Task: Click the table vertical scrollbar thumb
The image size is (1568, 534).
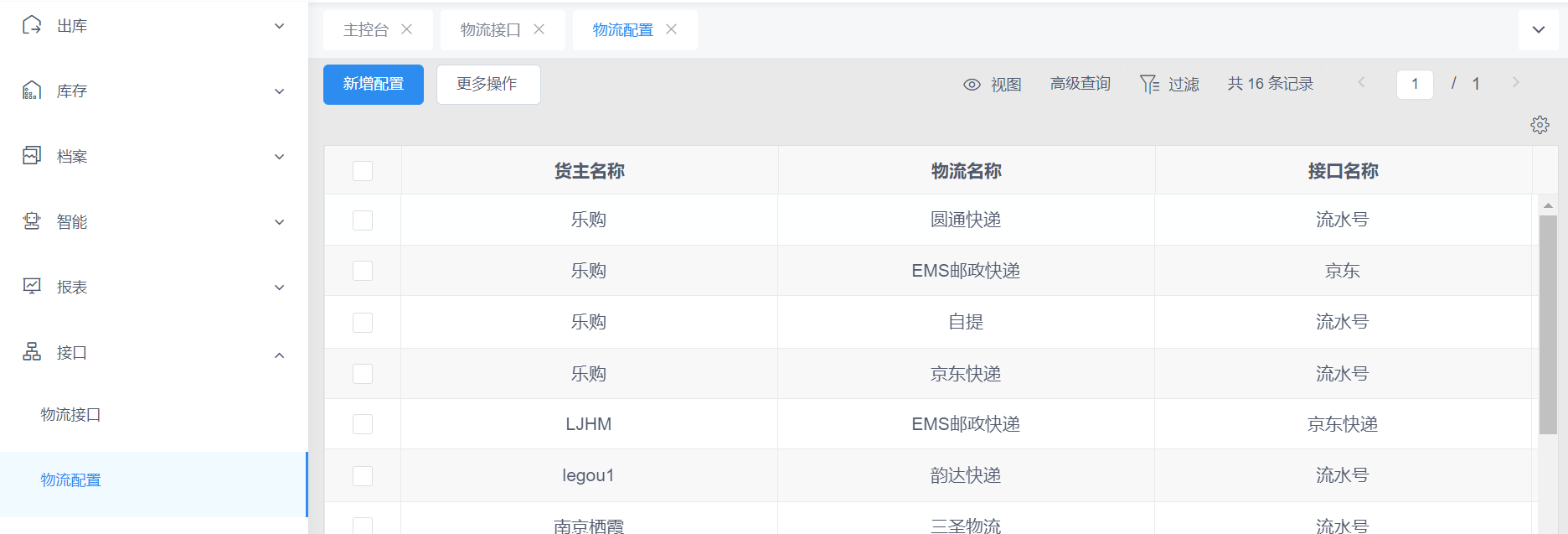Action: (x=1548, y=325)
